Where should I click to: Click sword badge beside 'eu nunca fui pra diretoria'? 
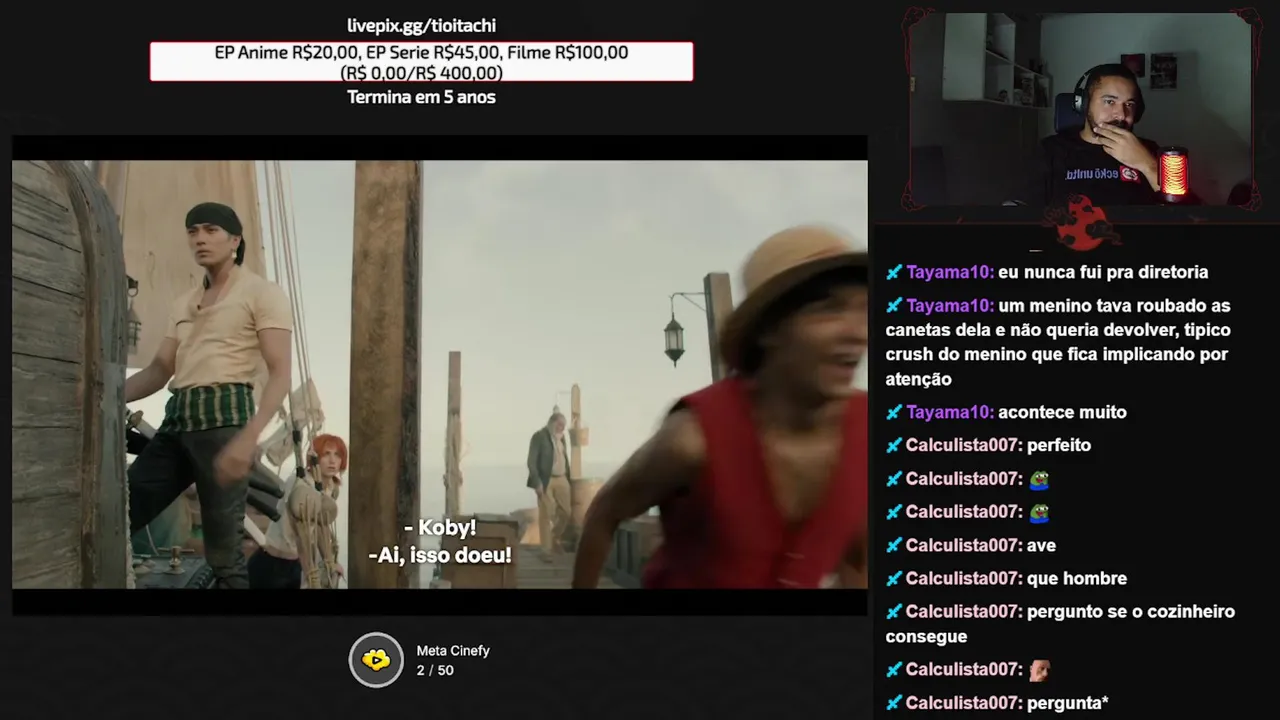(x=894, y=272)
